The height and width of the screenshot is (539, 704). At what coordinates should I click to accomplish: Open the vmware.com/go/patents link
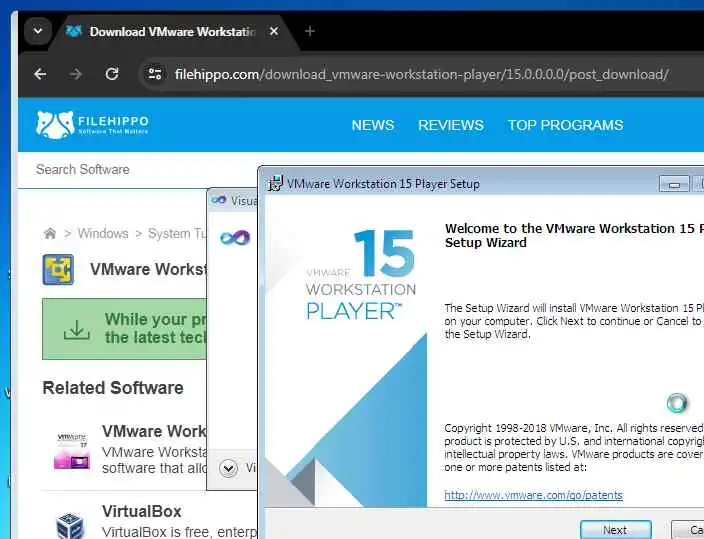533,495
